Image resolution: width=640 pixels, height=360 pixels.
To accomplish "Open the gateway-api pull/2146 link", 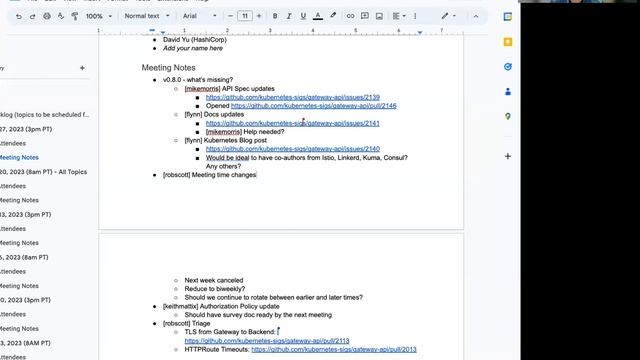I will pyautogui.click(x=313, y=106).
